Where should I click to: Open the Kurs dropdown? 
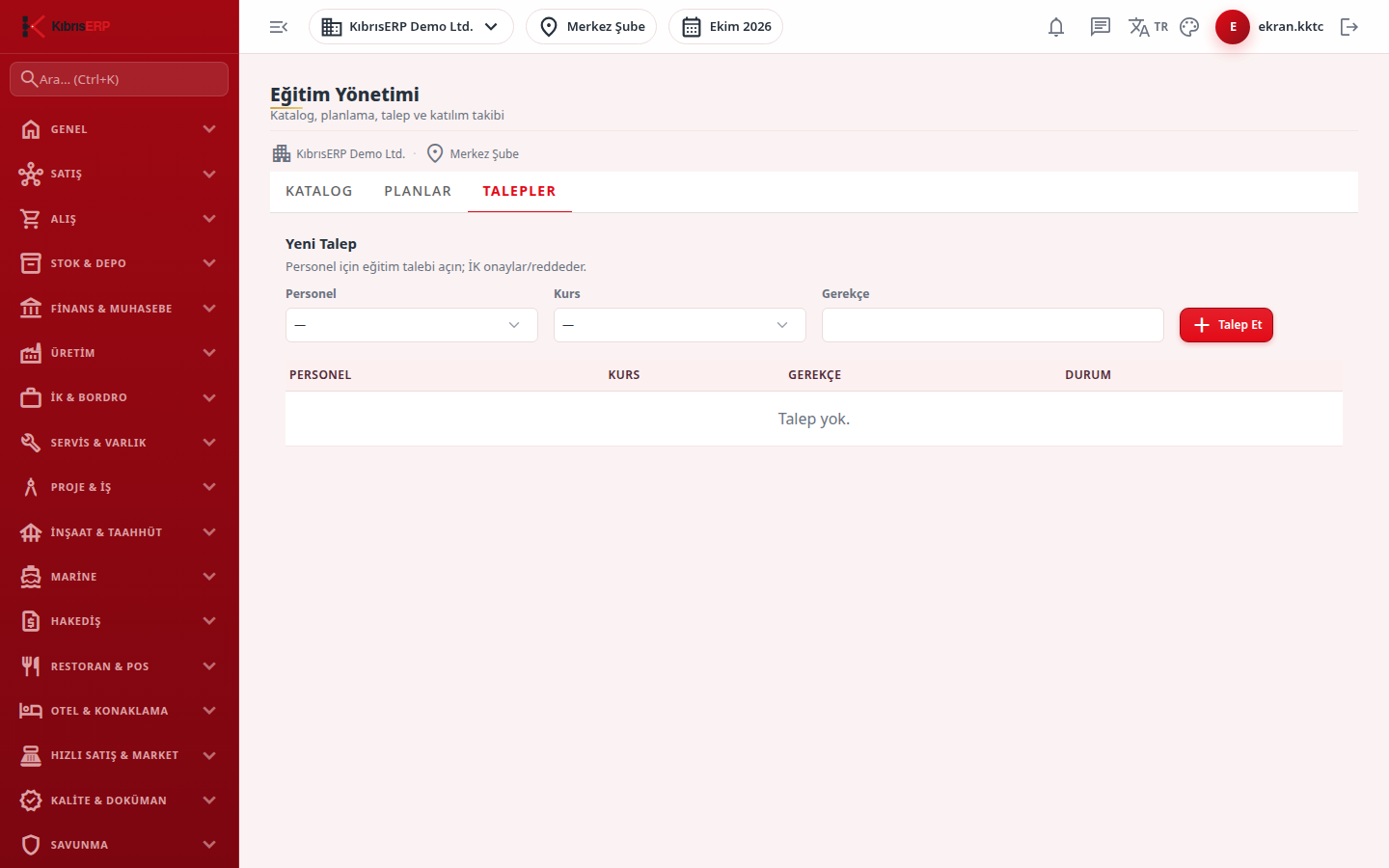[x=680, y=325]
